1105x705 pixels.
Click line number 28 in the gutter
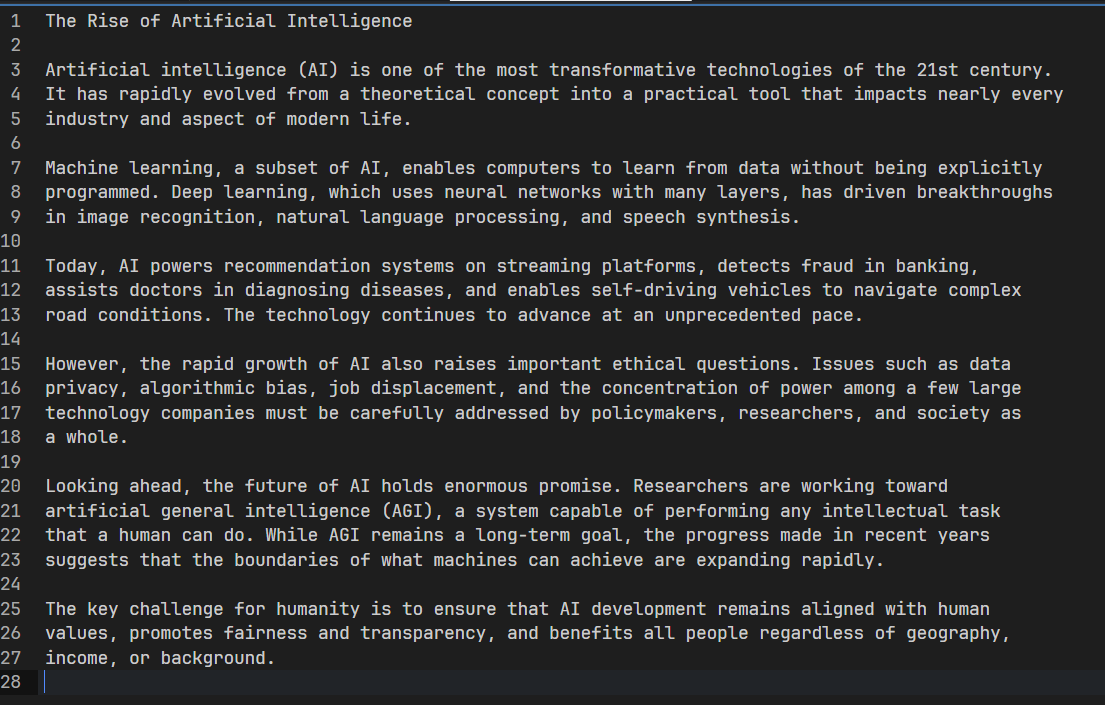[11, 682]
